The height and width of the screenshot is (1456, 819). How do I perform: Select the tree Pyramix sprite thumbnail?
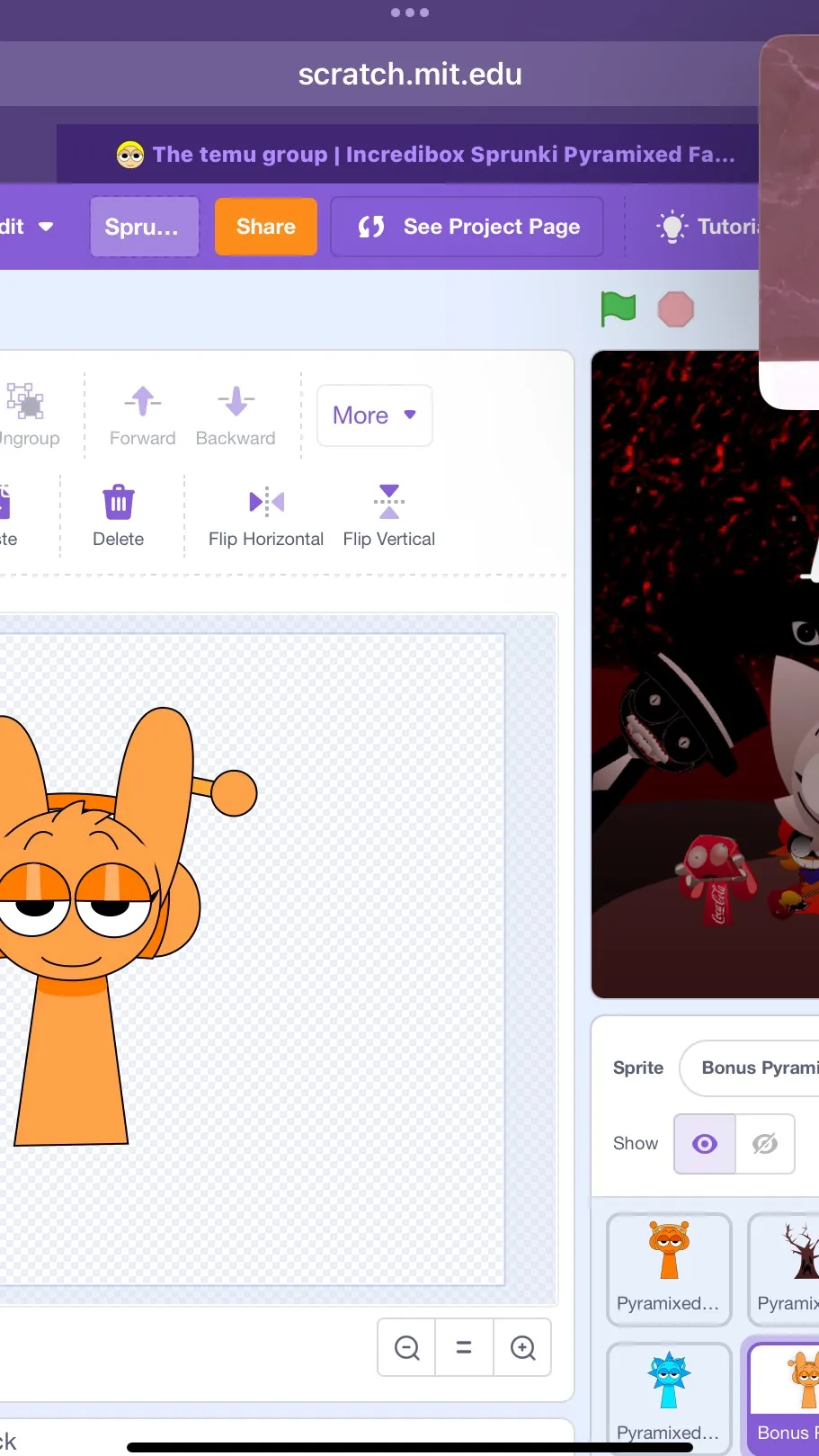[785, 1269]
